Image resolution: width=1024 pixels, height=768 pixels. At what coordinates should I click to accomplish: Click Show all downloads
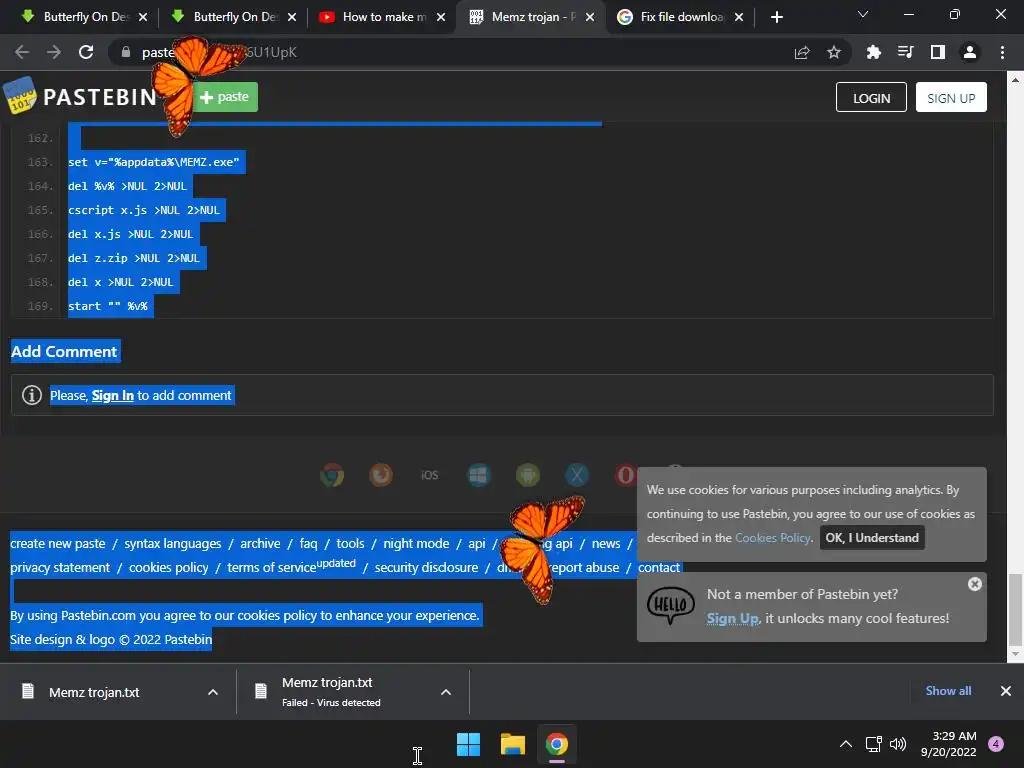pyautogui.click(x=948, y=691)
